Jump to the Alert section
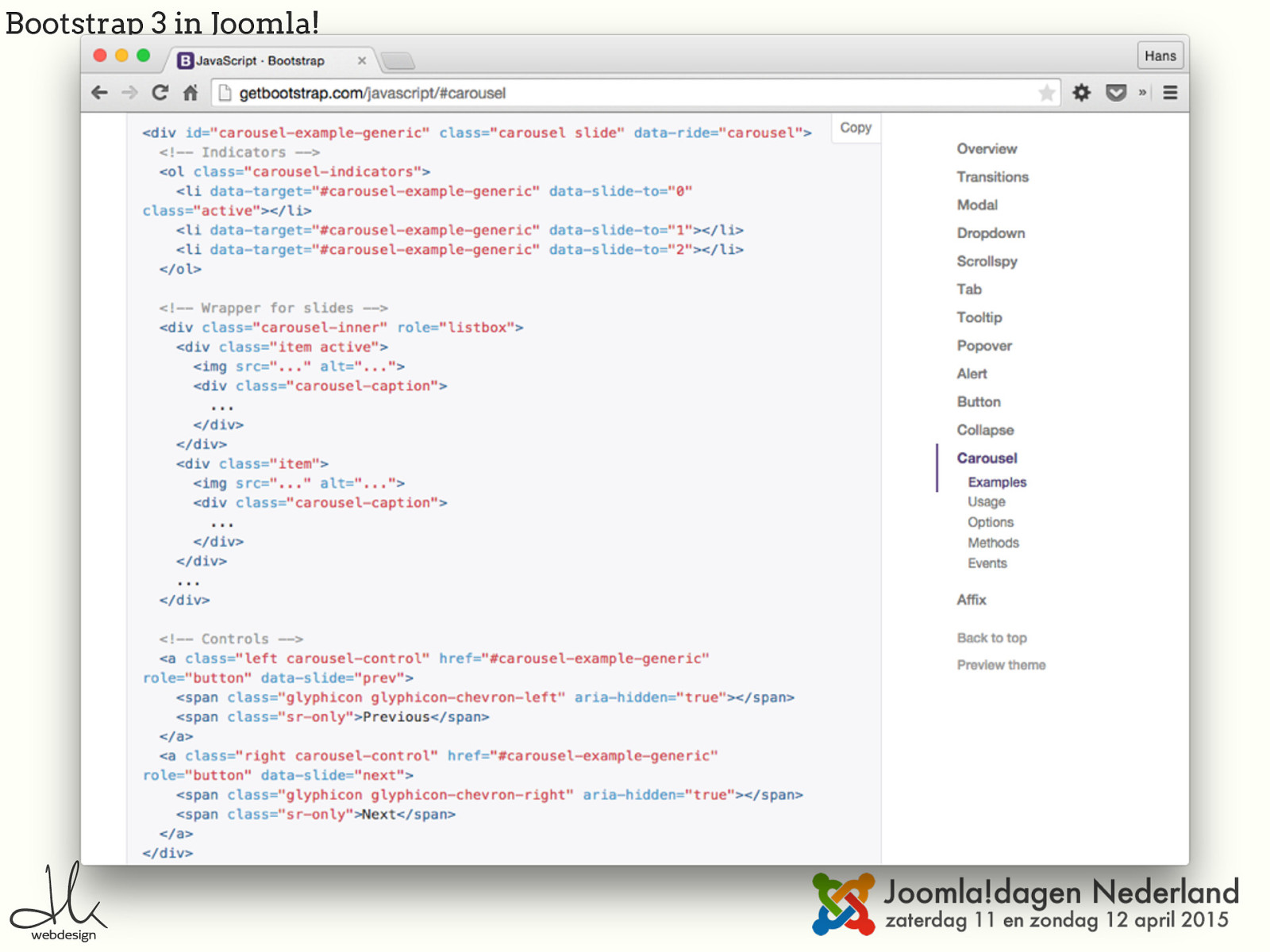The image size is (1270, 952). tap(972, 374)
